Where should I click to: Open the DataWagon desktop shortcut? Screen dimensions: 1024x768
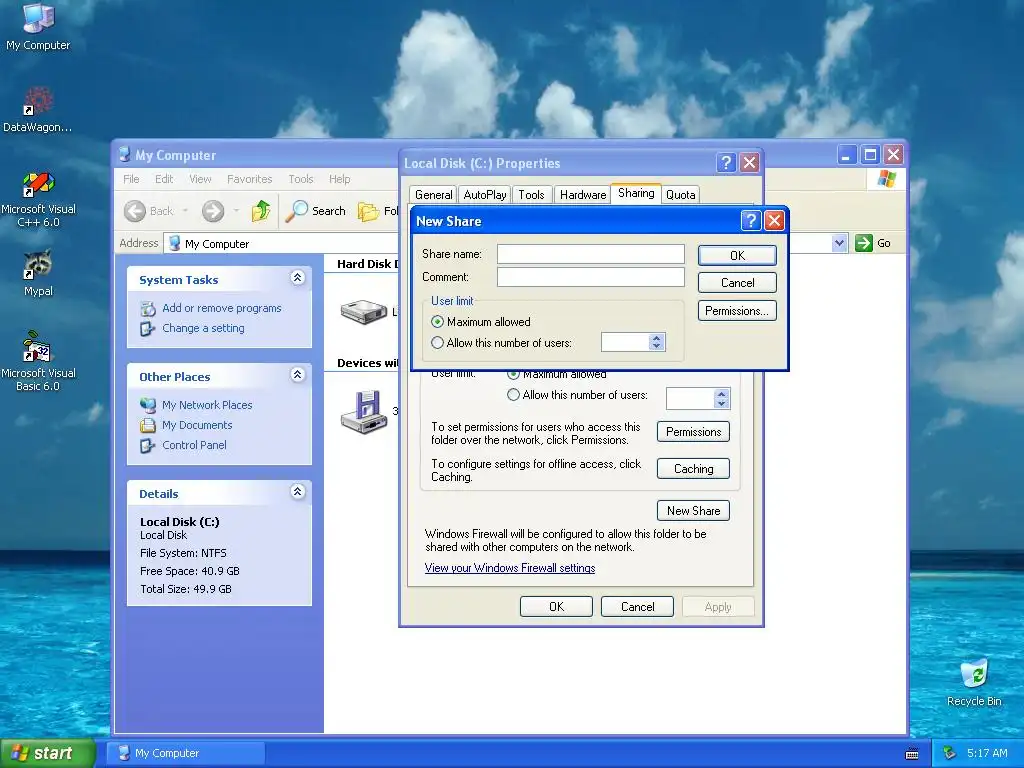[37, 110]
